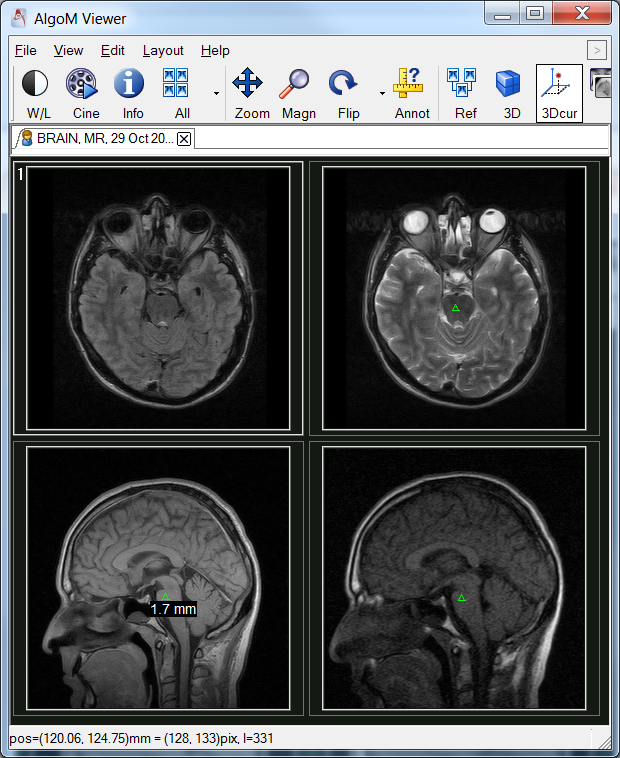Click the status bar position readout
This screenshot has height=758, width=620.
pos(141,739)
